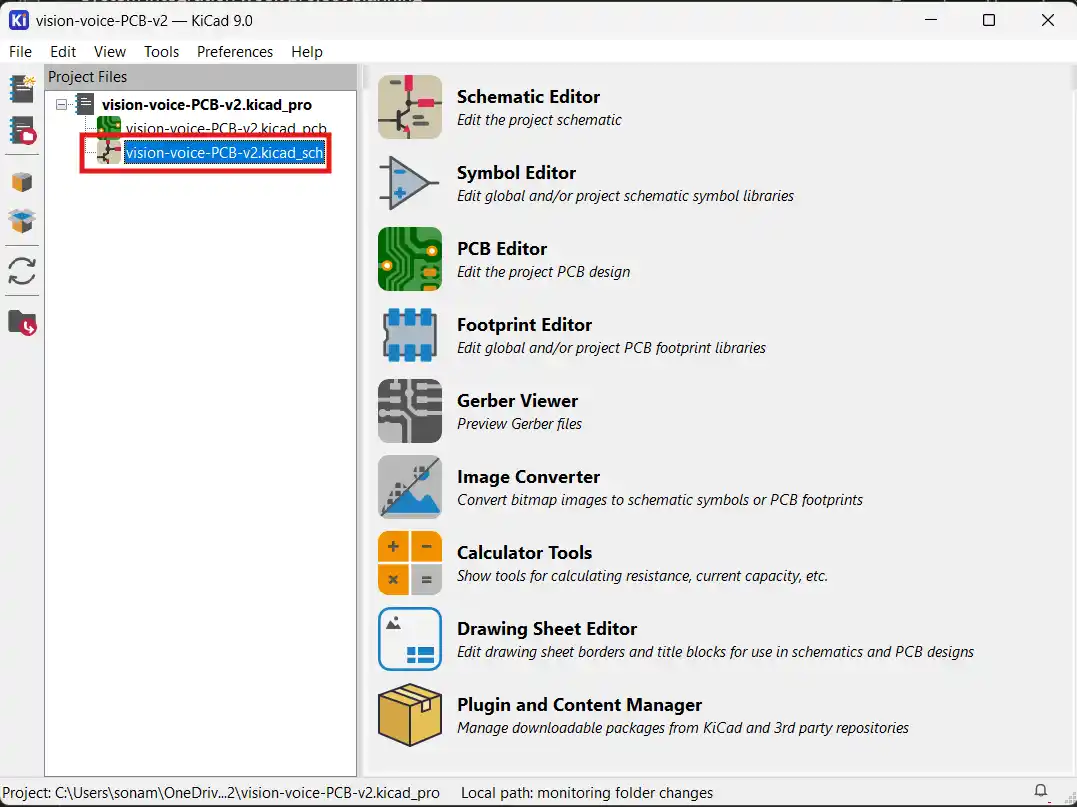Select vision-voice-PCB-v2.kicad_pcb file
The image size is (1077, 807).
point(226,128)
